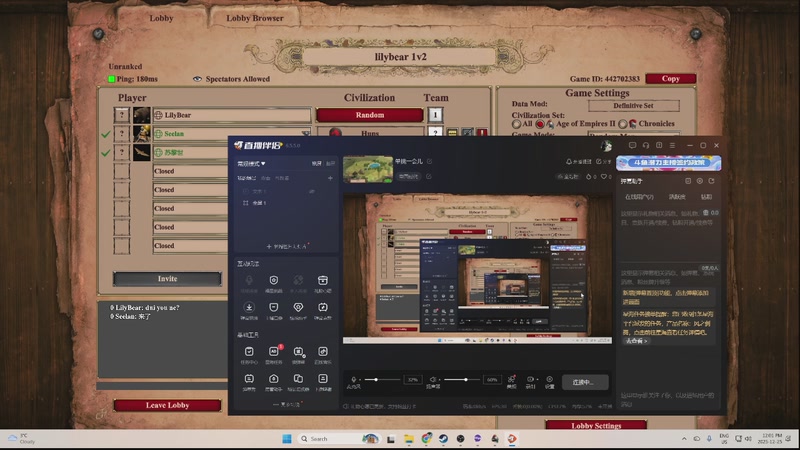Open File Explorer from the taskbar
This screenshot has height=450, width=800.
pyautogui.click(x=409, y=439)
